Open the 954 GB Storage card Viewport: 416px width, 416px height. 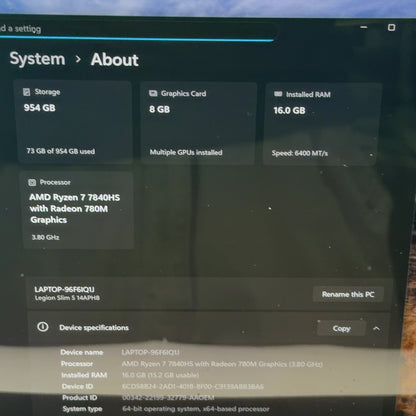coord(75,121)
